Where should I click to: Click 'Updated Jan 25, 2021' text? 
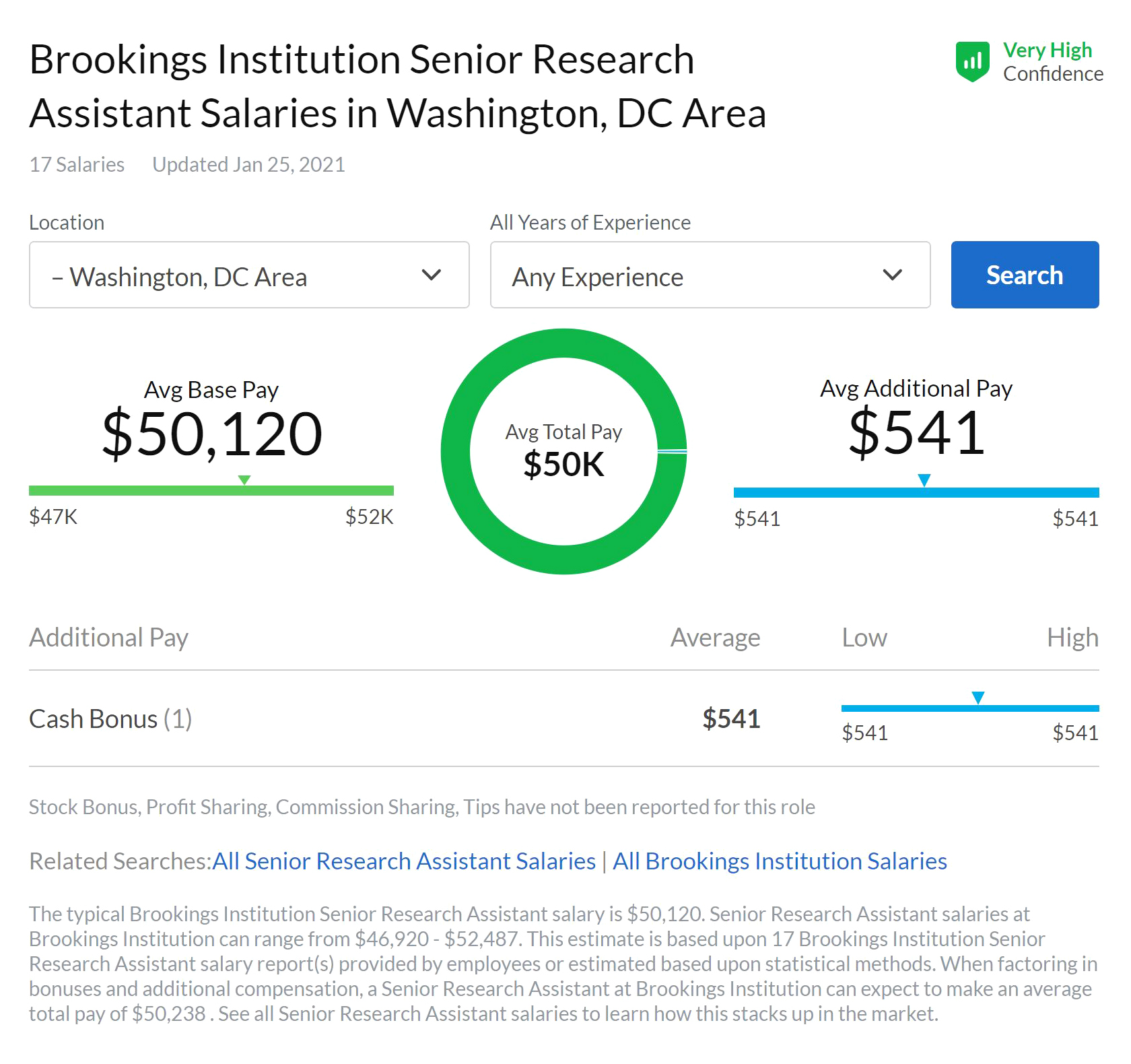coord(248,165)
